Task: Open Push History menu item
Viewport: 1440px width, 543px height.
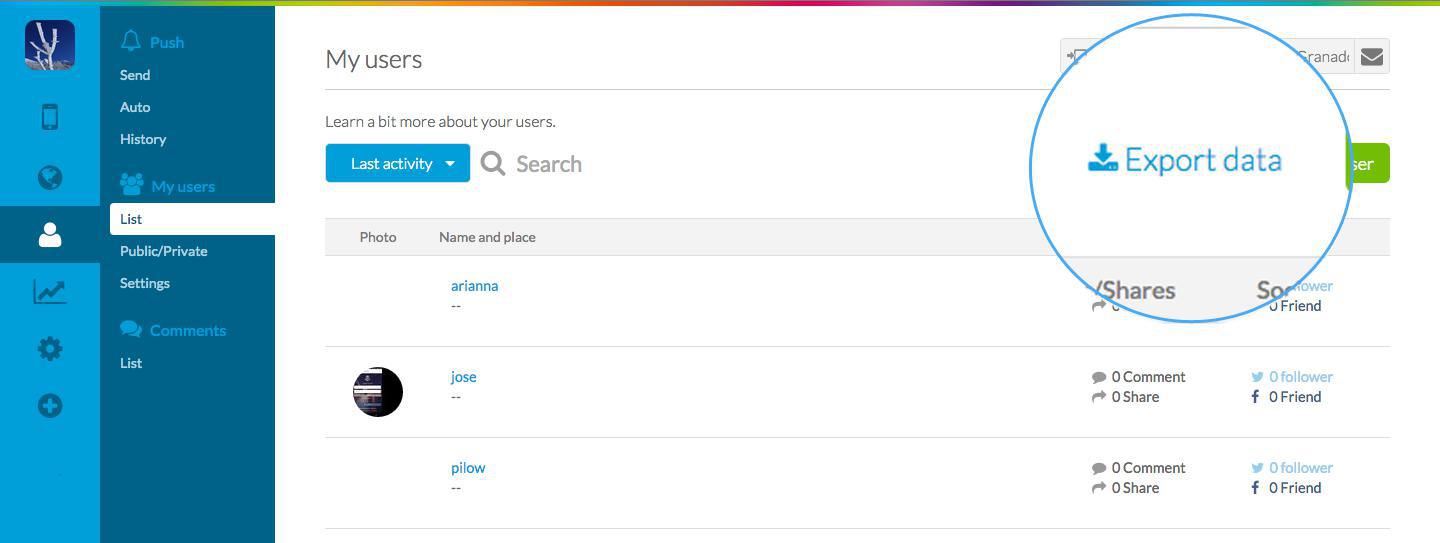Action: (x=143, y=139)
